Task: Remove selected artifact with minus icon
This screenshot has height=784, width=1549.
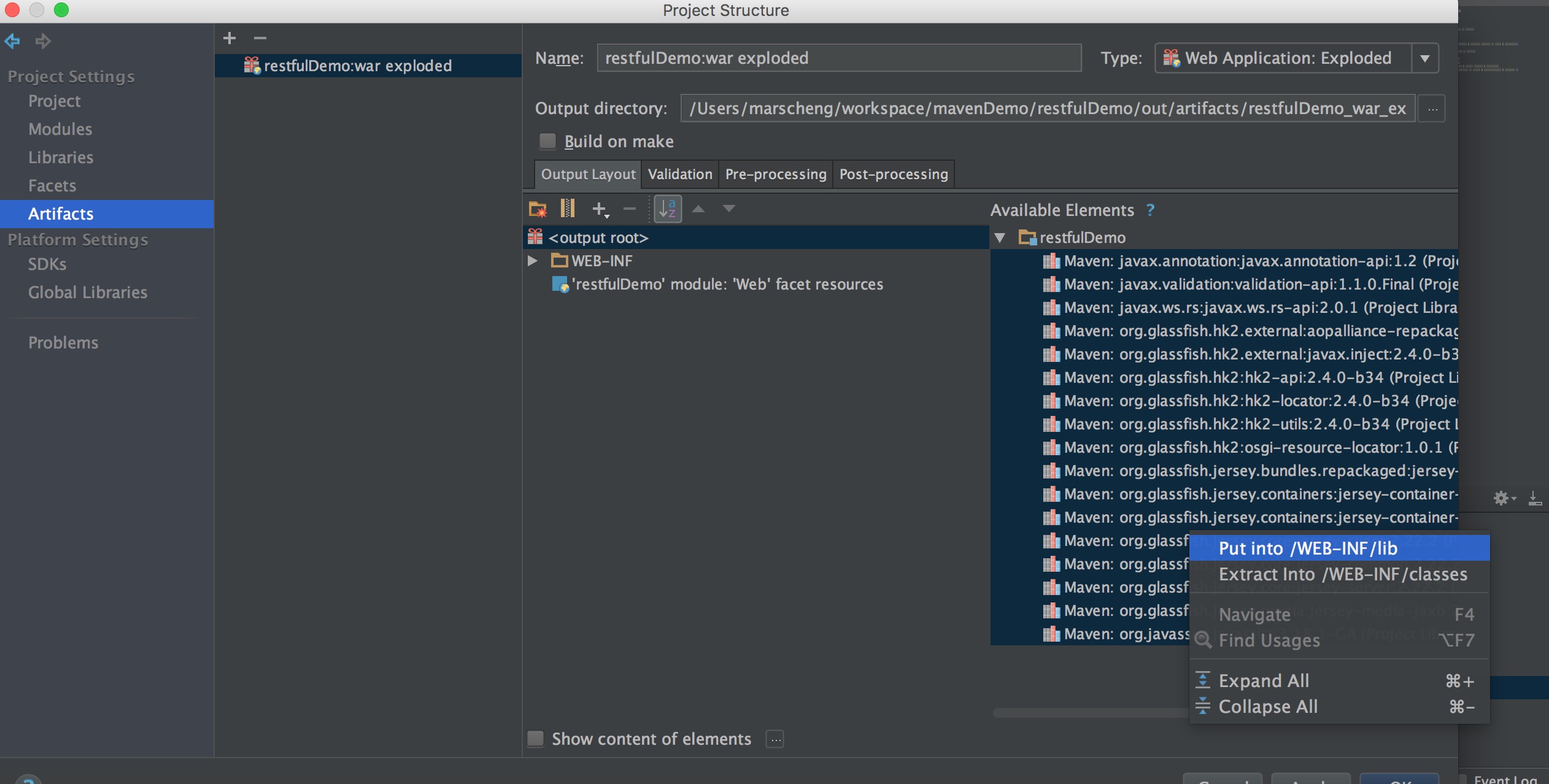Action: pos(260,38)
